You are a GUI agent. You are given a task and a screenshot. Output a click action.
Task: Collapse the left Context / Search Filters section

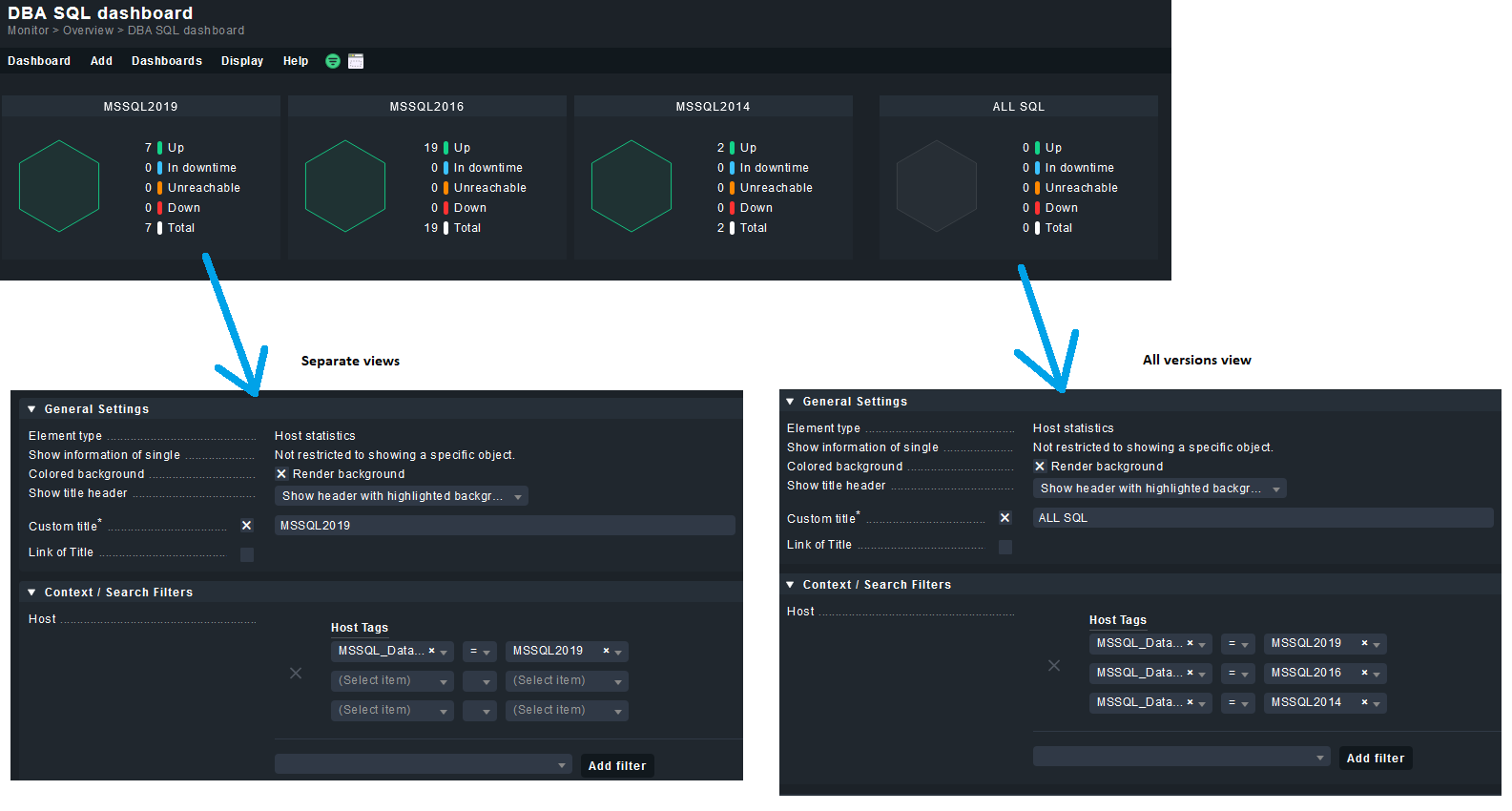pos(31,593)
